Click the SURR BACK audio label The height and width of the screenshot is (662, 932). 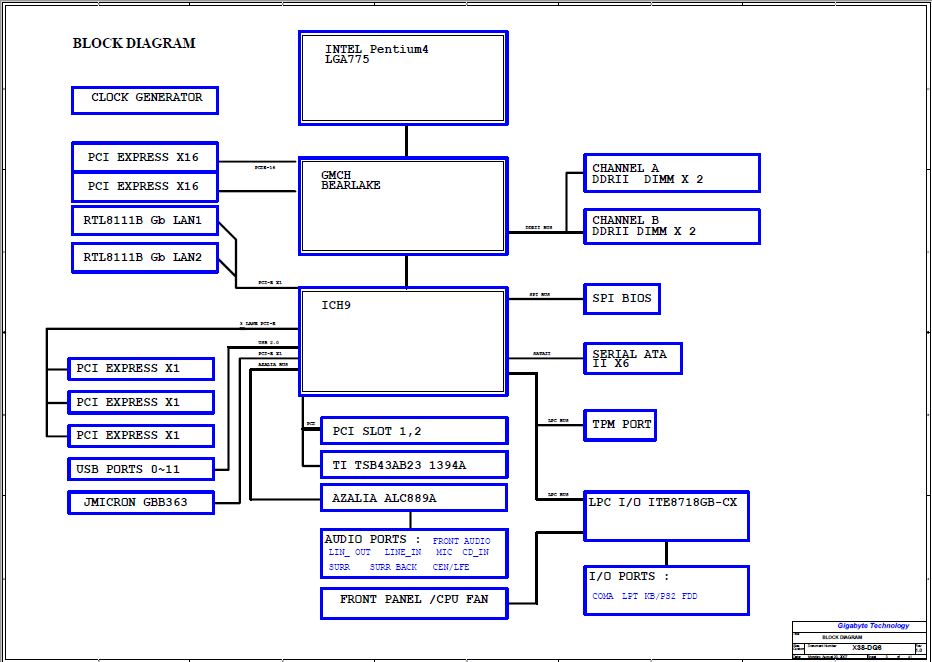393,568
